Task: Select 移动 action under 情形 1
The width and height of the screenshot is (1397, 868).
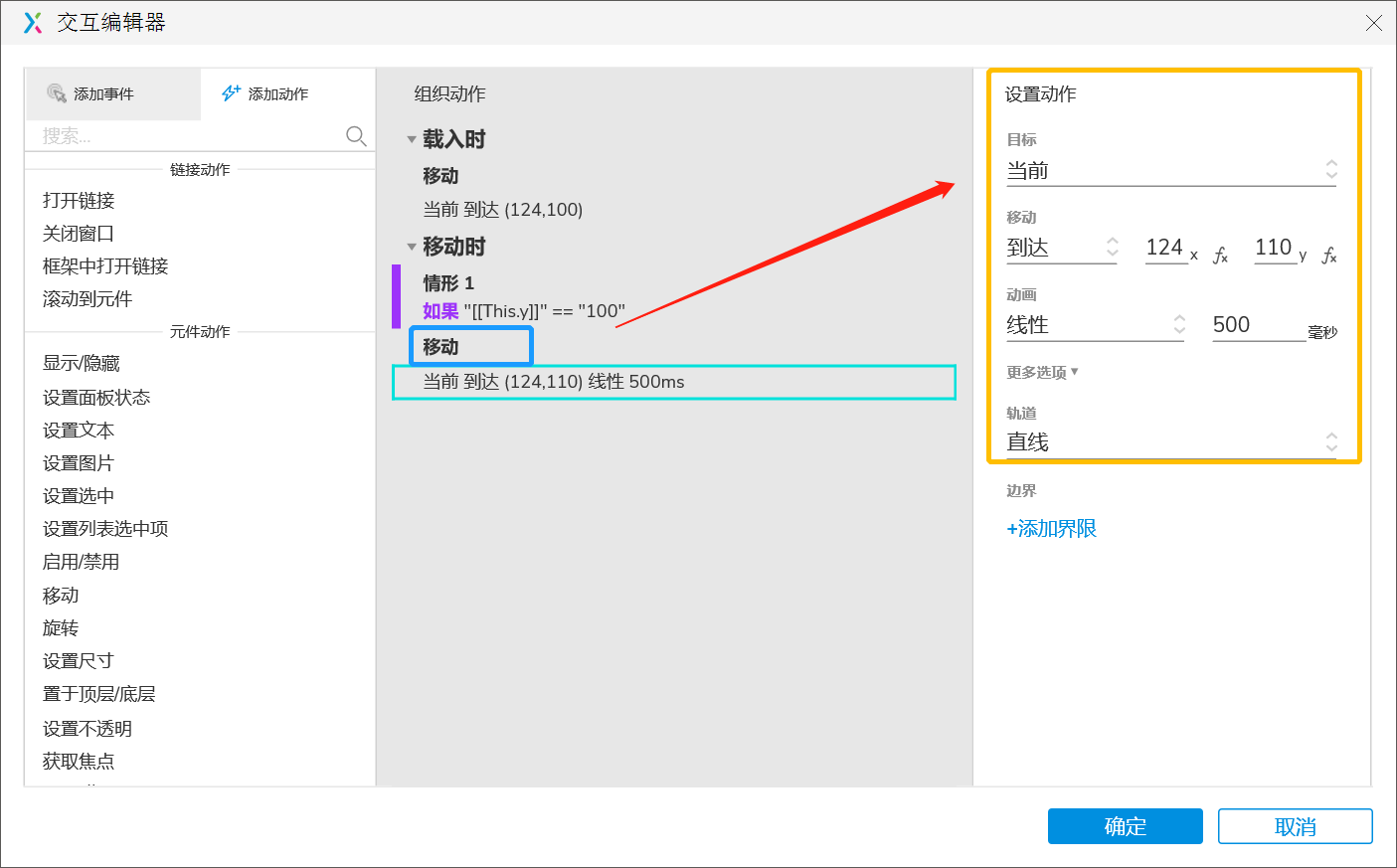Action: tap(440, 347)
